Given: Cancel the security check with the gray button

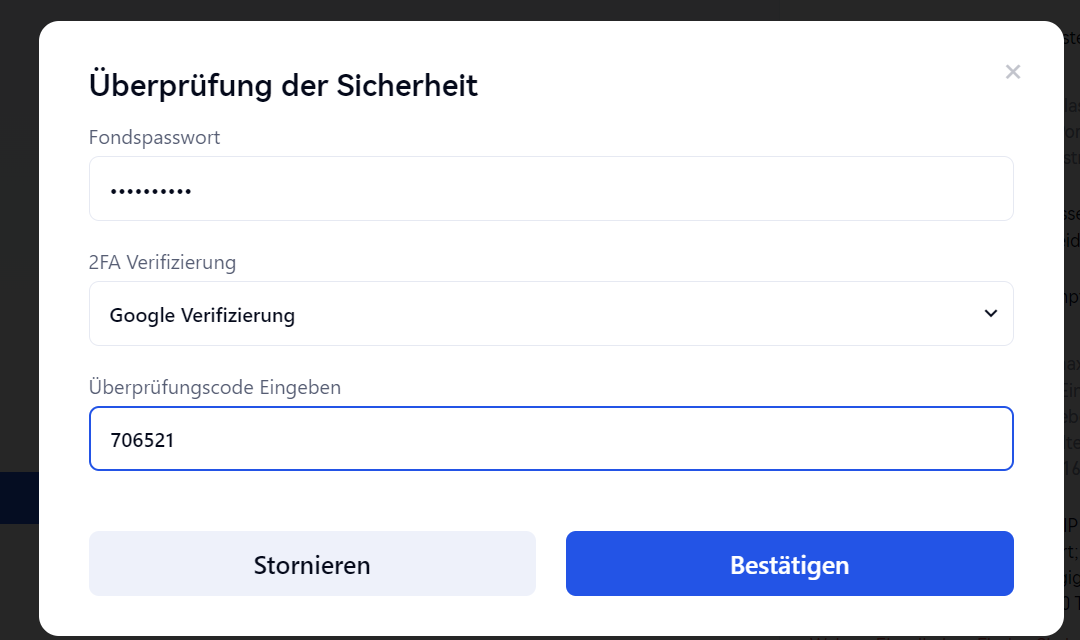Looking at the screenshot, I should point(312,564).
